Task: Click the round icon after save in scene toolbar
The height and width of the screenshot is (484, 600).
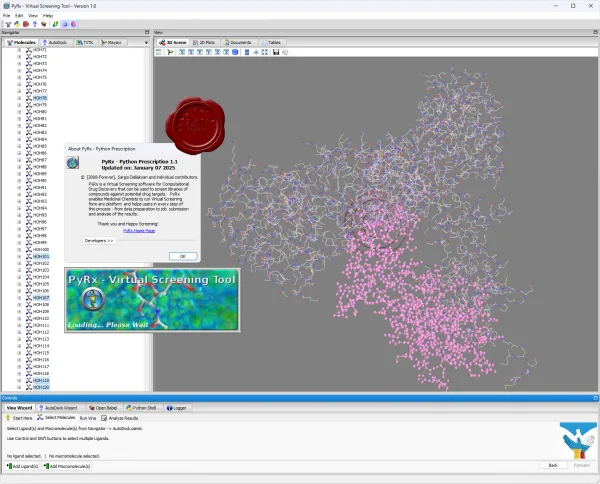Action: (285, 52)
